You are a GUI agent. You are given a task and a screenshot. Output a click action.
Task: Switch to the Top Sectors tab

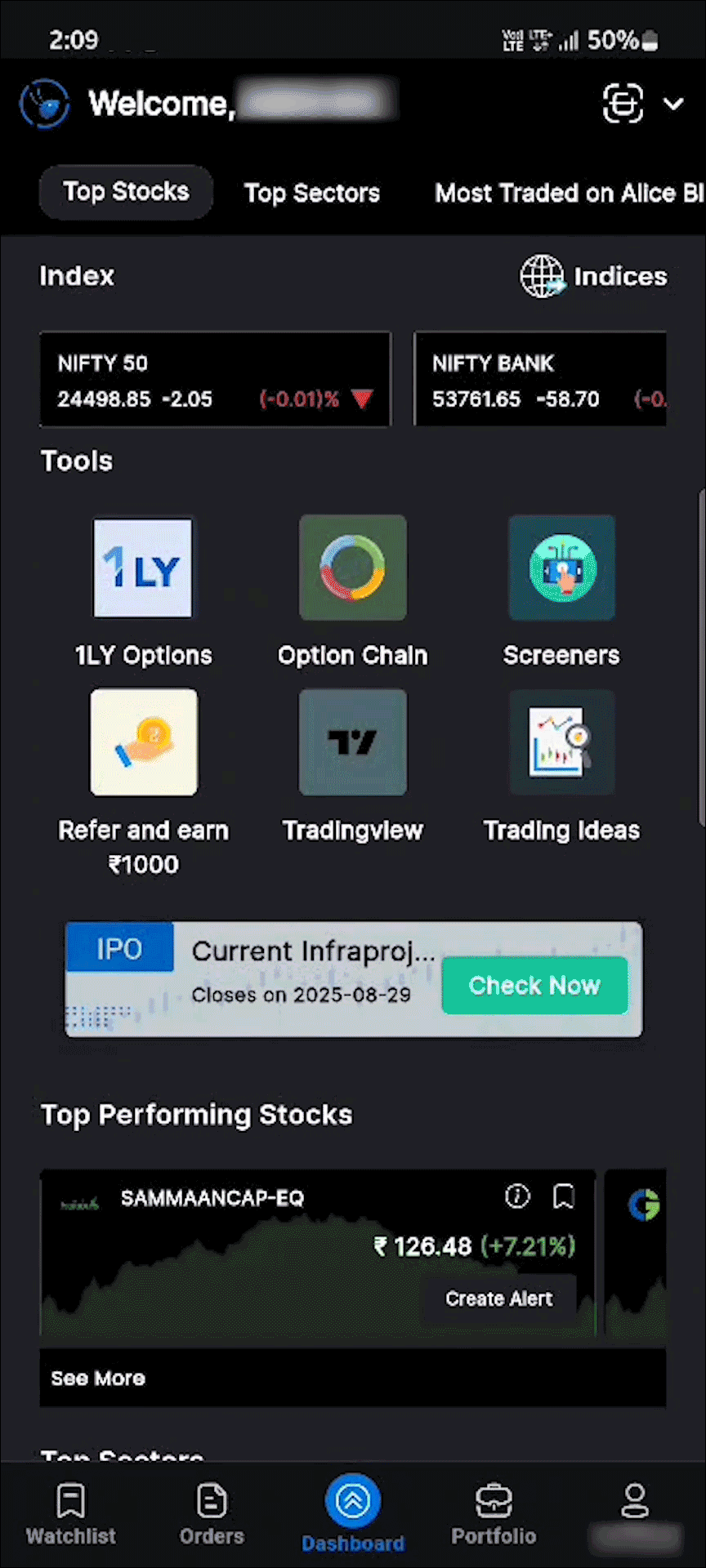[x=311, y=193]
